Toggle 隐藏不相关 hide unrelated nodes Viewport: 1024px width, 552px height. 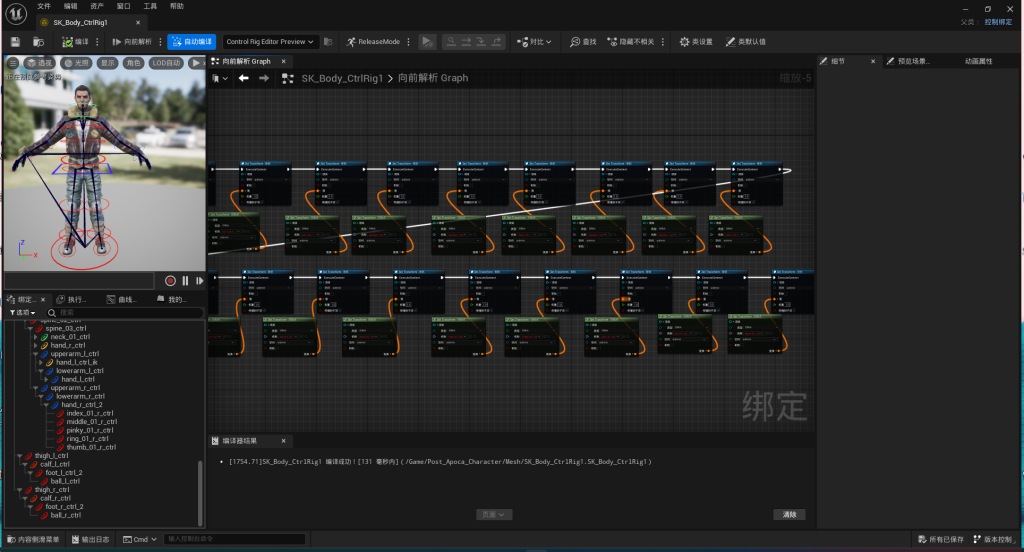point(631,42)
